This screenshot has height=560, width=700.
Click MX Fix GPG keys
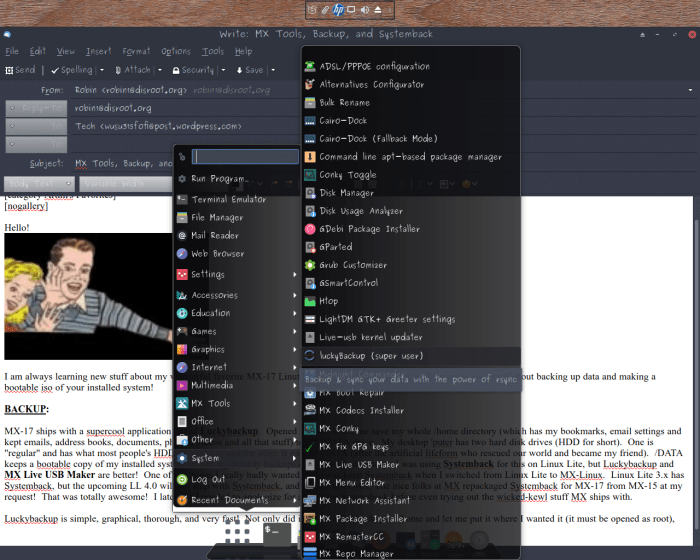coord(411,447)
